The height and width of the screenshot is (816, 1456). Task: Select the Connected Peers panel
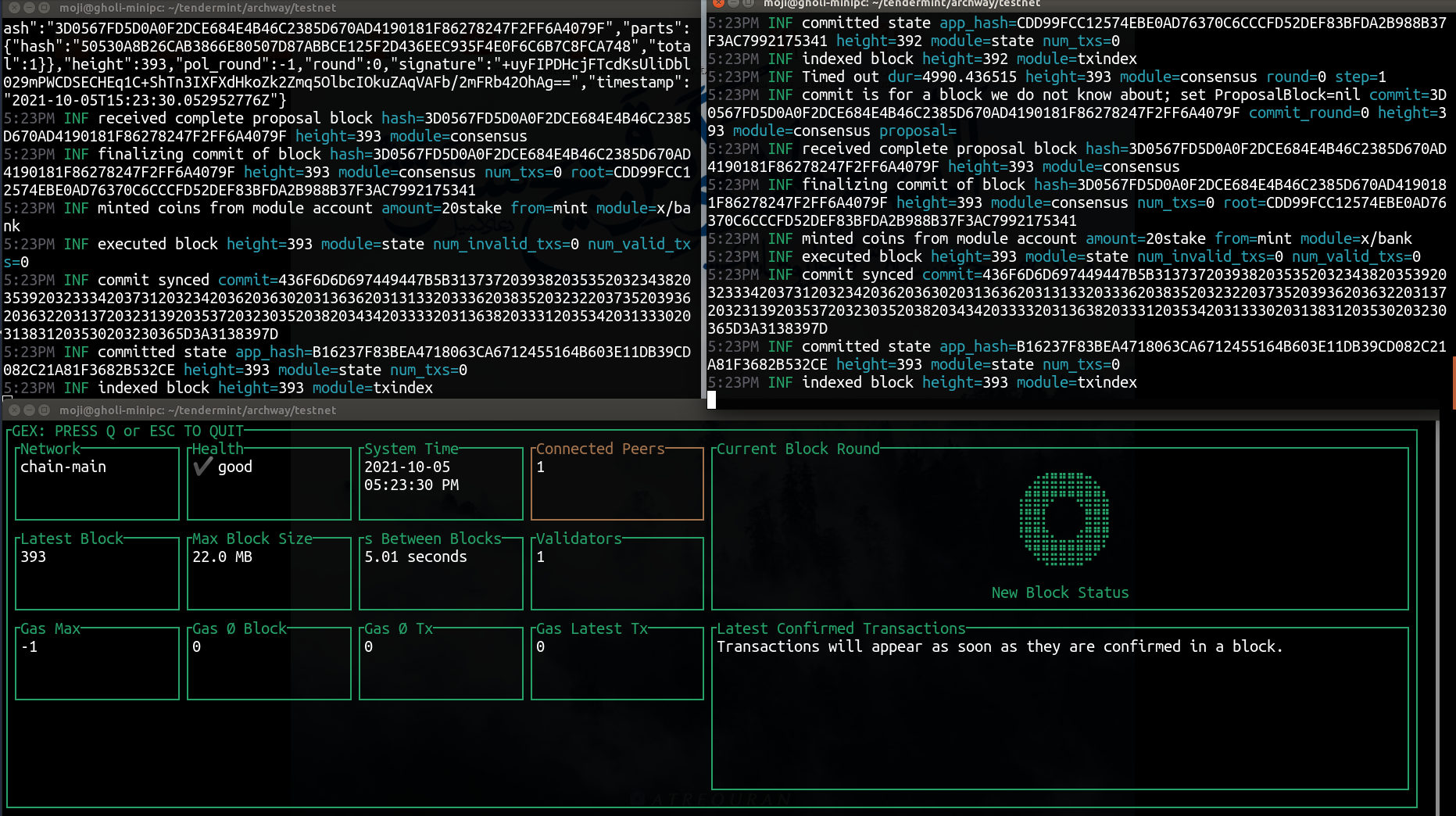[x=617, y=483]
